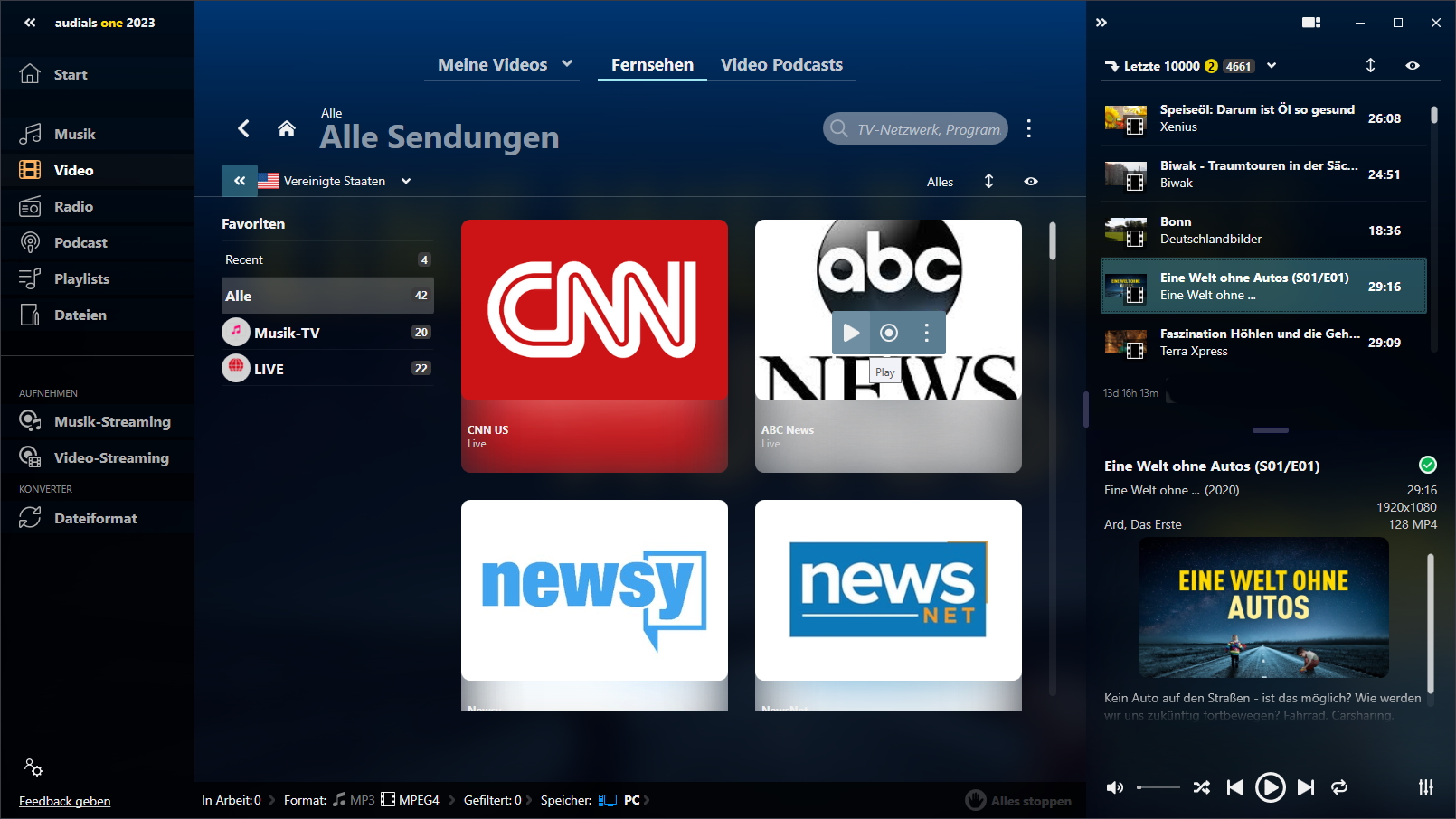The height and width of the screenshot is (819, 1456).
Task: Open the three-dot menu beside search
Action: [x=1029, y=128]
